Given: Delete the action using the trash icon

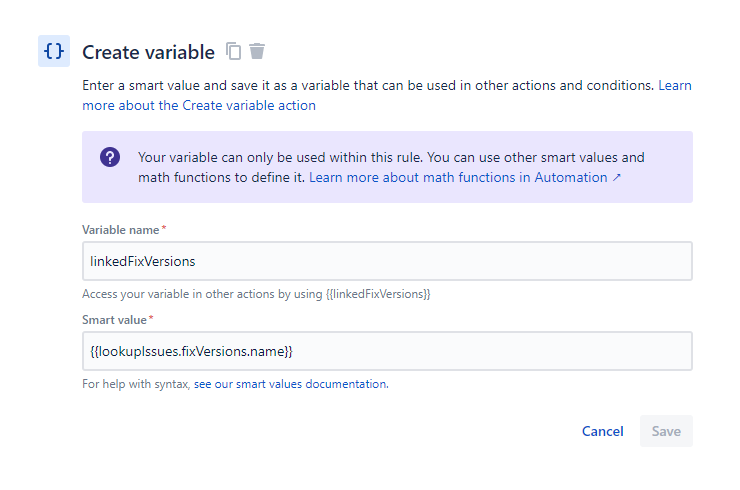Looking at the screenshot, I should [257, 51].
